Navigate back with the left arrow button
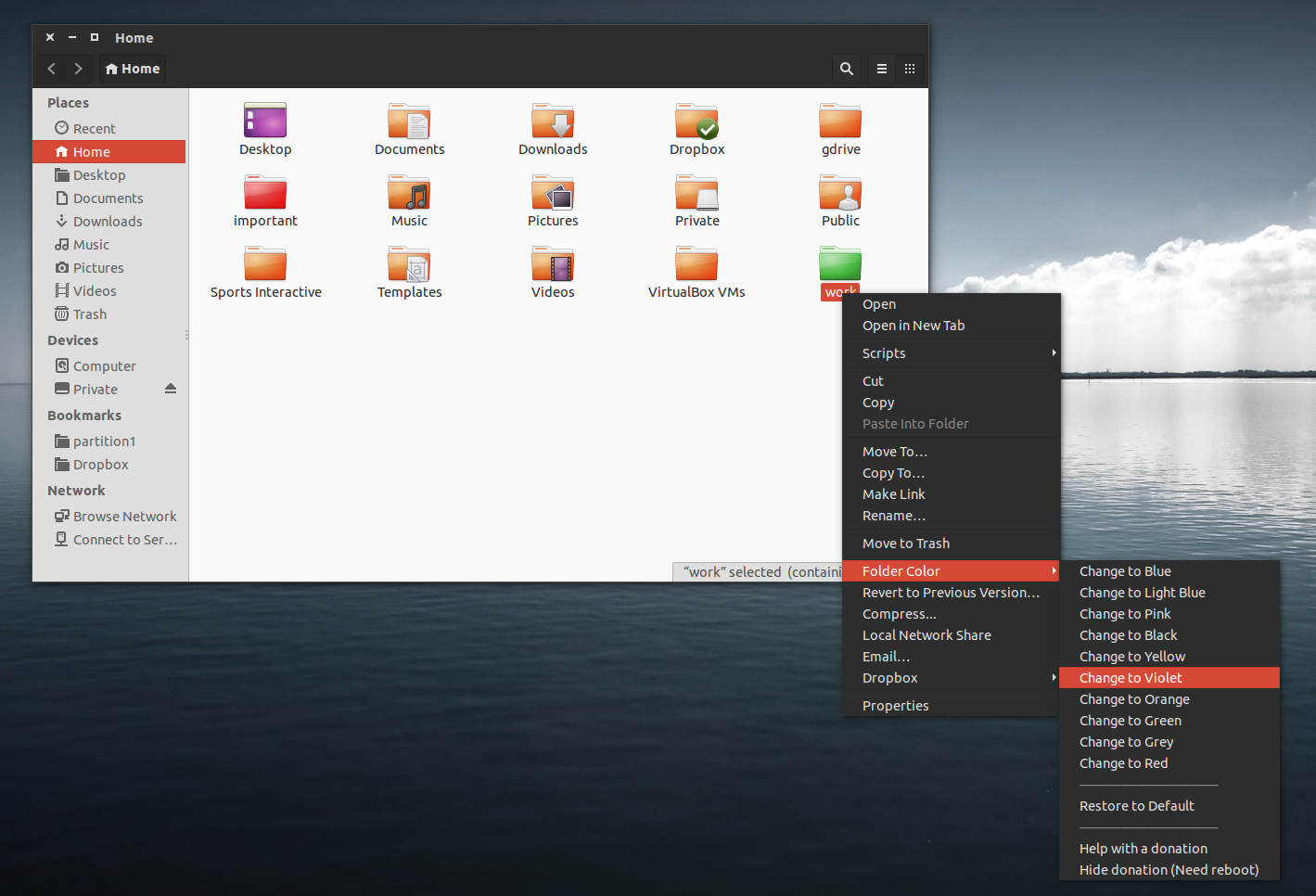This screenshot has width=1316, height=896. click(x=51, y=68)
